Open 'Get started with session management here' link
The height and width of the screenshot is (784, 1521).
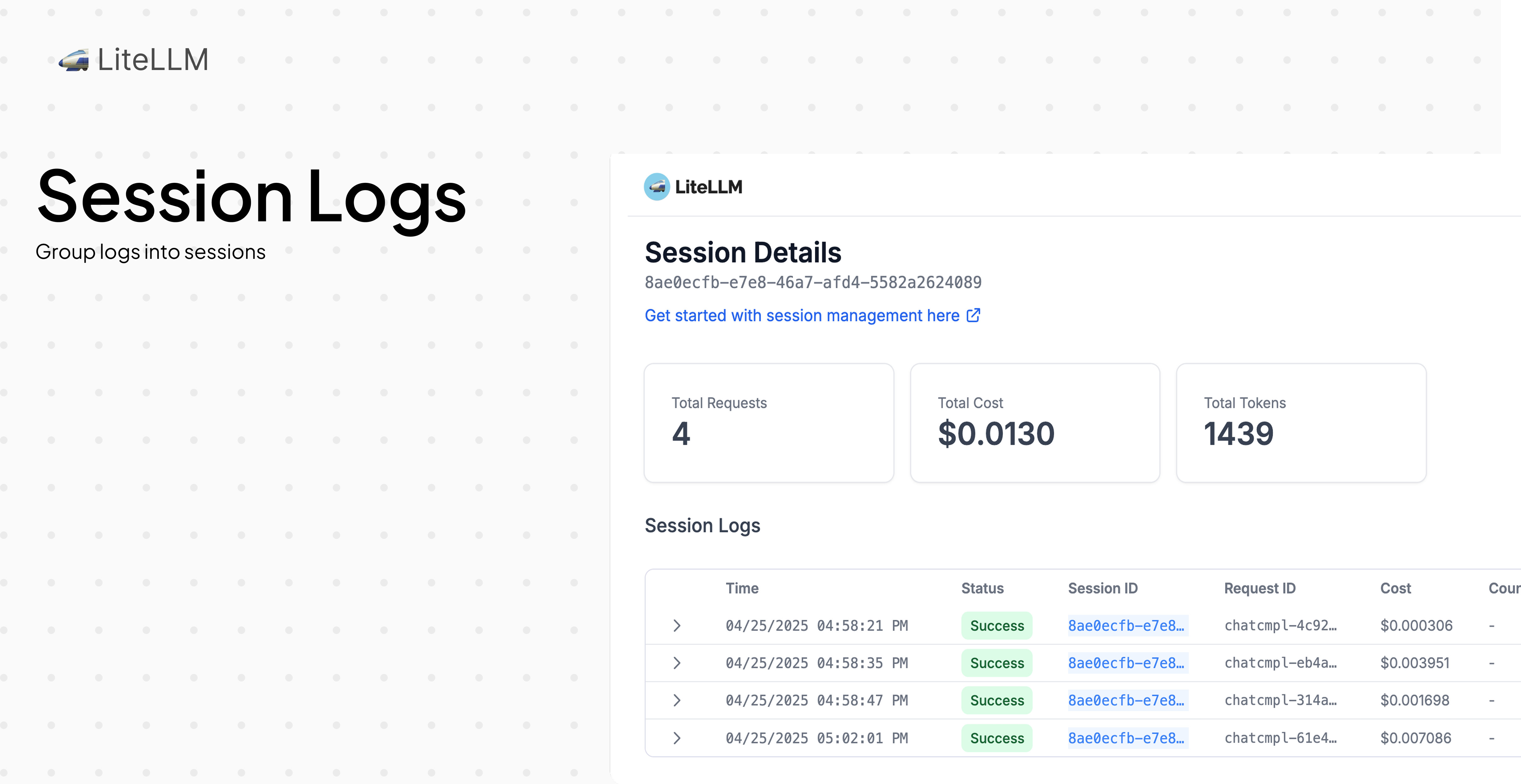click(801, 316)
